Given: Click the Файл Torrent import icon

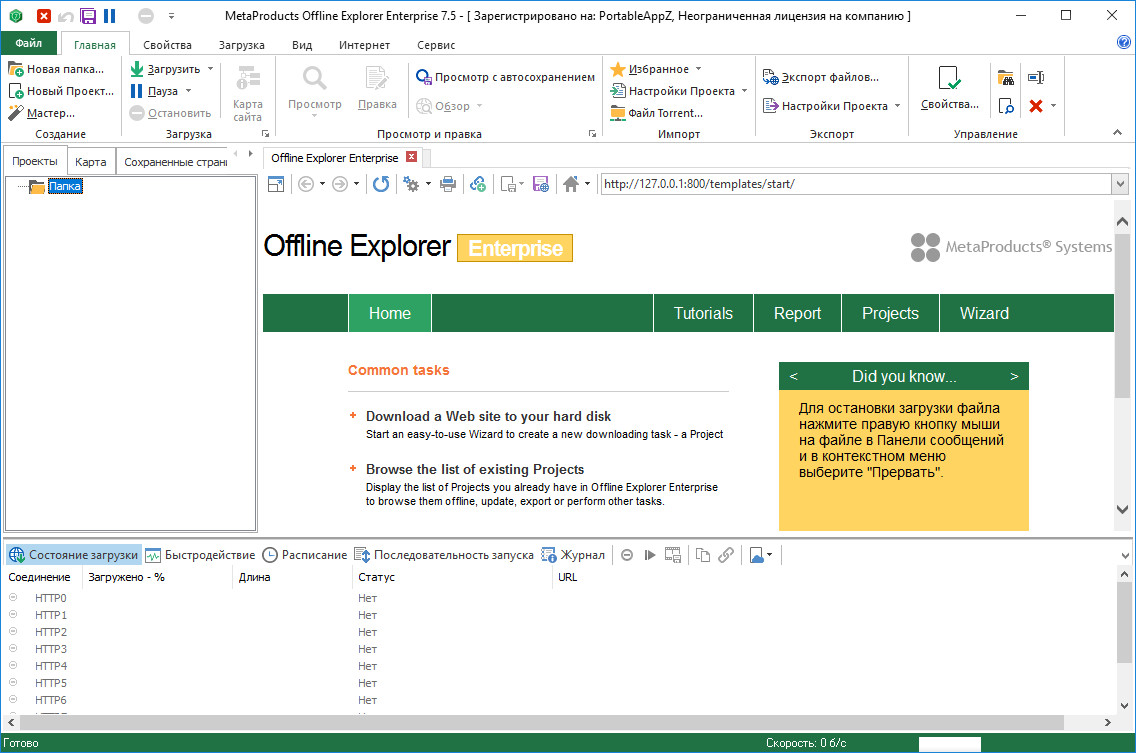Looking at the screenshot, I should [618, 113].
